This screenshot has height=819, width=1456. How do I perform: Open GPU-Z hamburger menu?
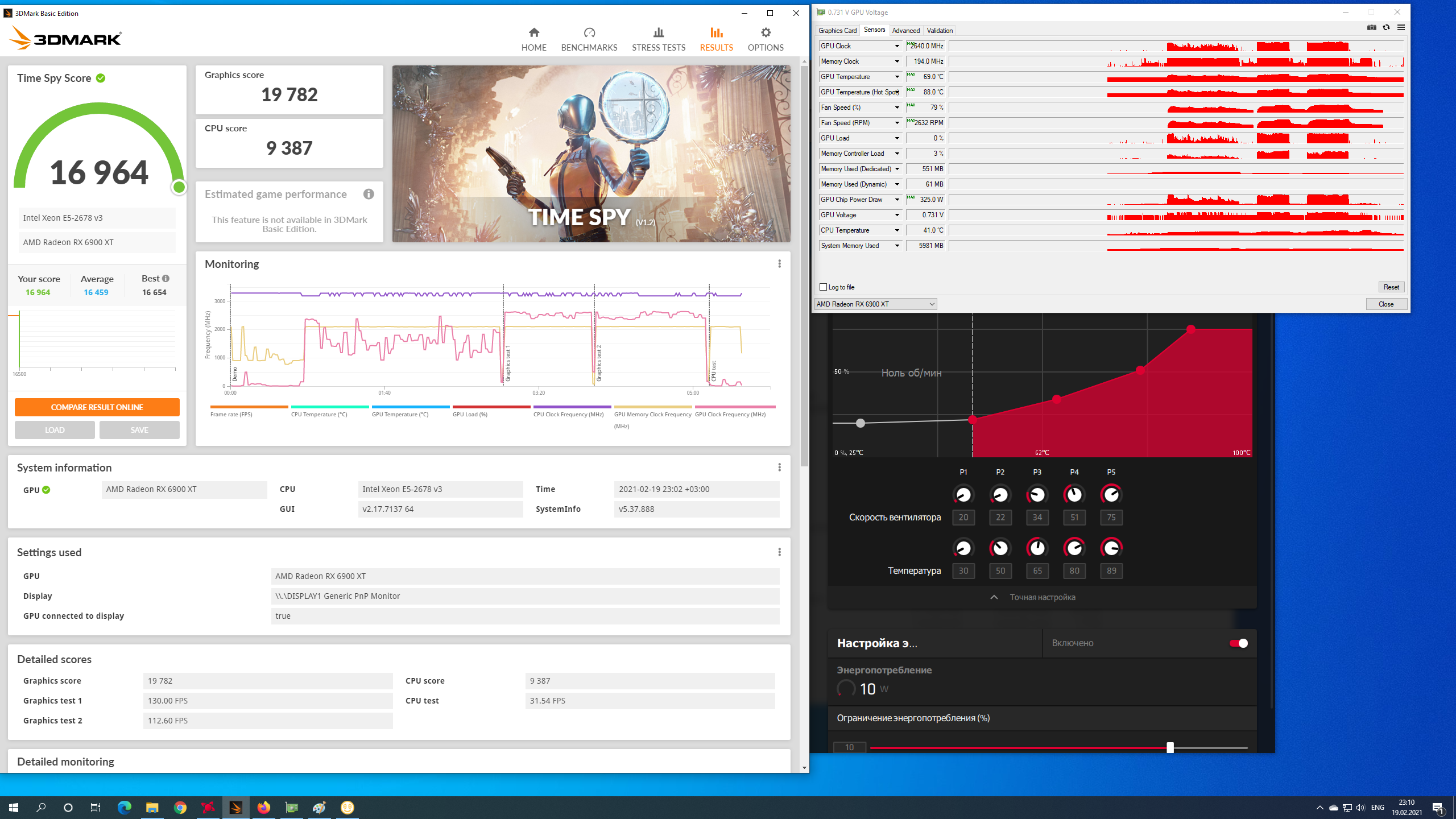[1401, 28]
